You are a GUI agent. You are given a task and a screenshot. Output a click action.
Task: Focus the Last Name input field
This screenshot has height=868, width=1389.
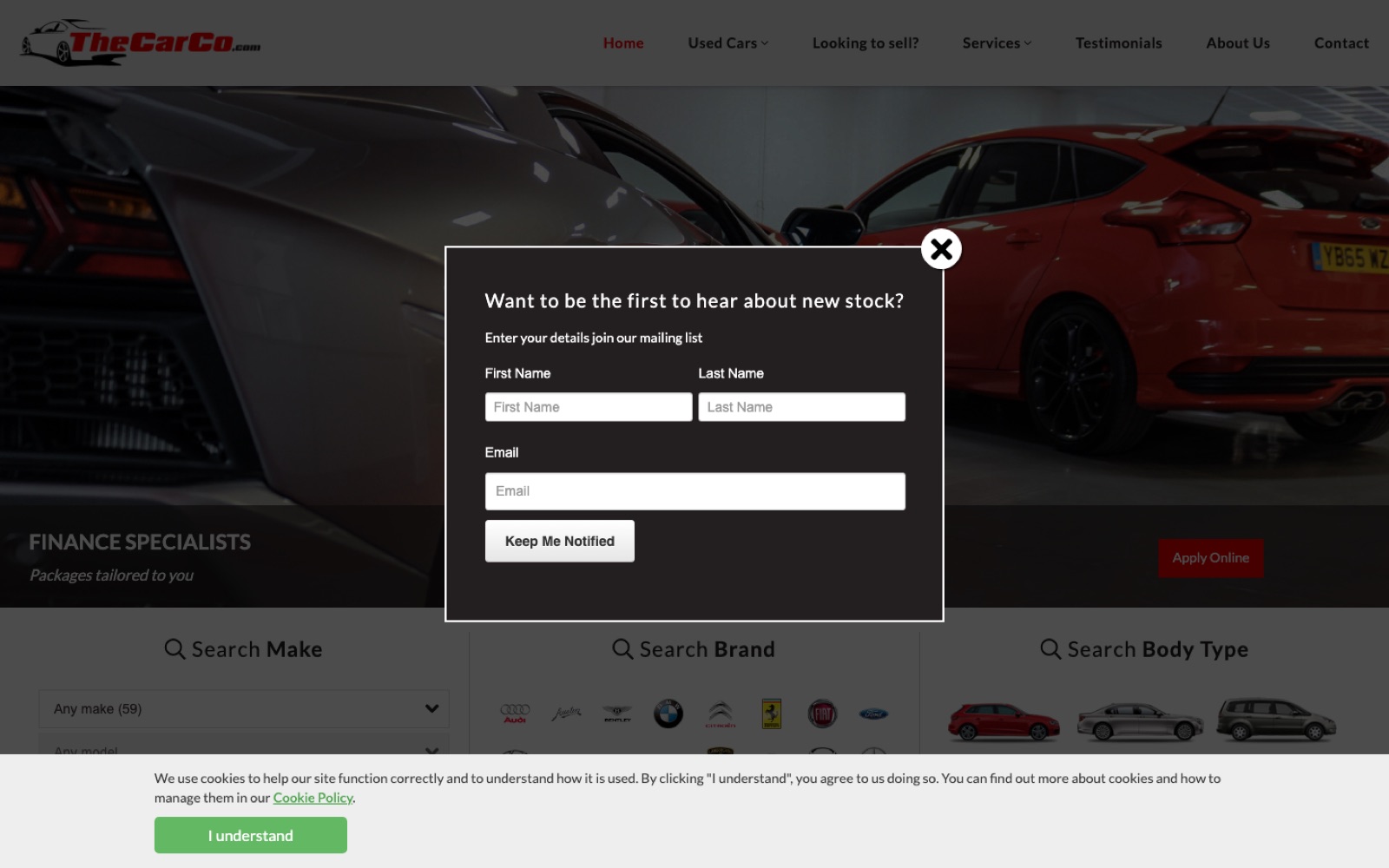point(802,407)
